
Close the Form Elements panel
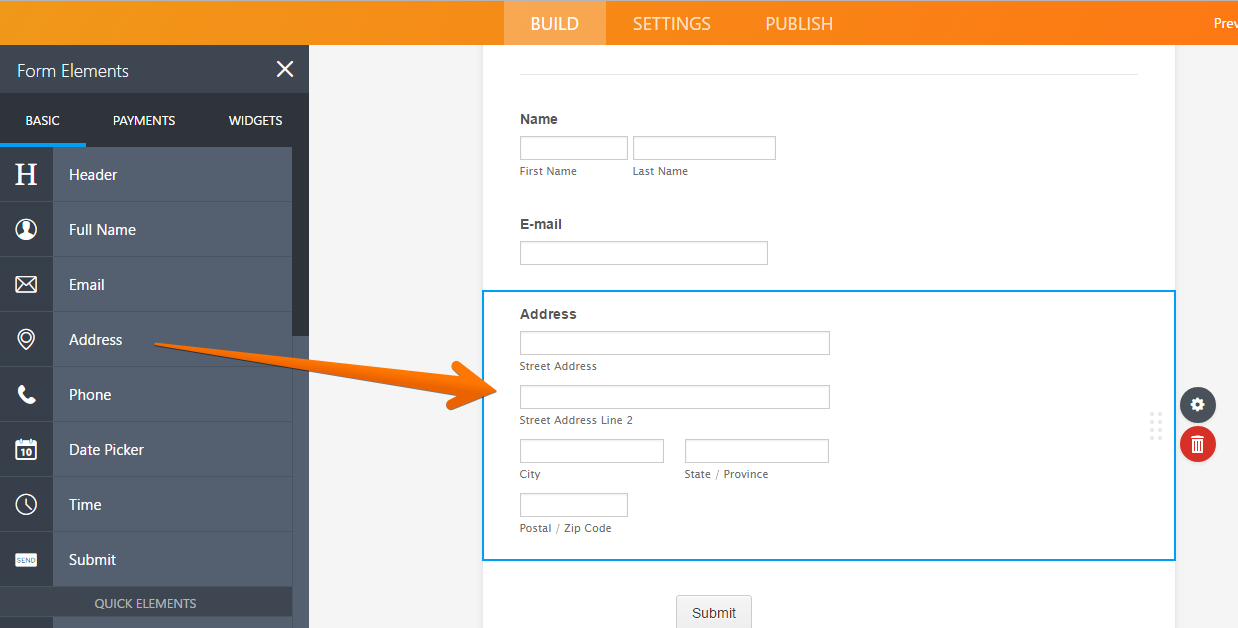[285, 69]
